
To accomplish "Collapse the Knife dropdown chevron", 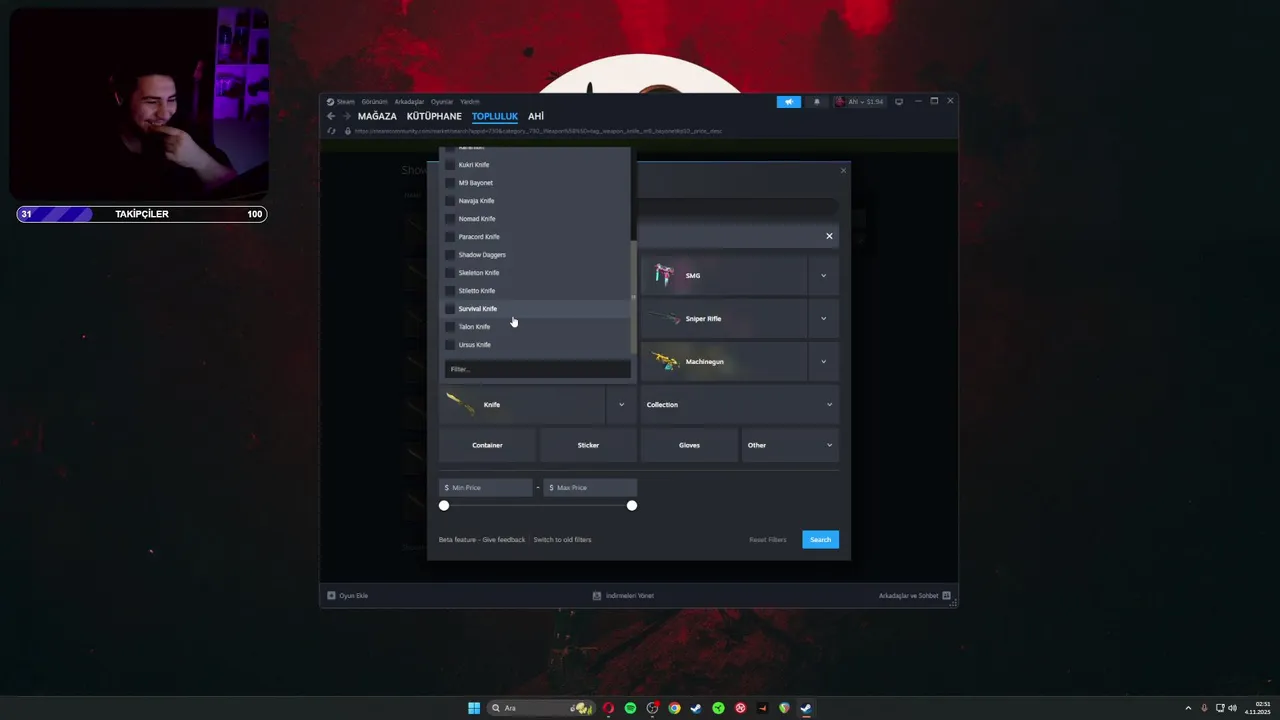I will (x=621, y=405).
